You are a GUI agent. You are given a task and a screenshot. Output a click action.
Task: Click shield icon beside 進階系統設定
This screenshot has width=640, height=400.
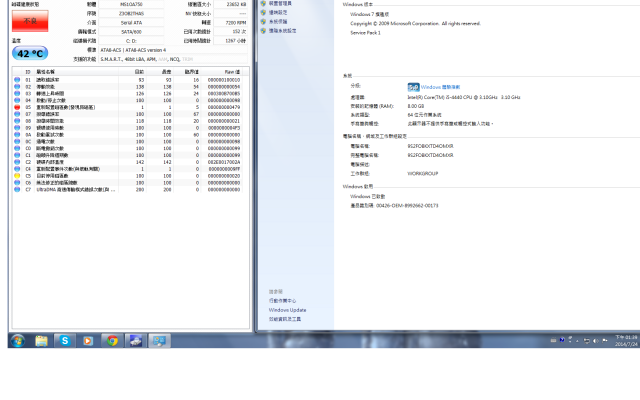(x=263, y=31)
